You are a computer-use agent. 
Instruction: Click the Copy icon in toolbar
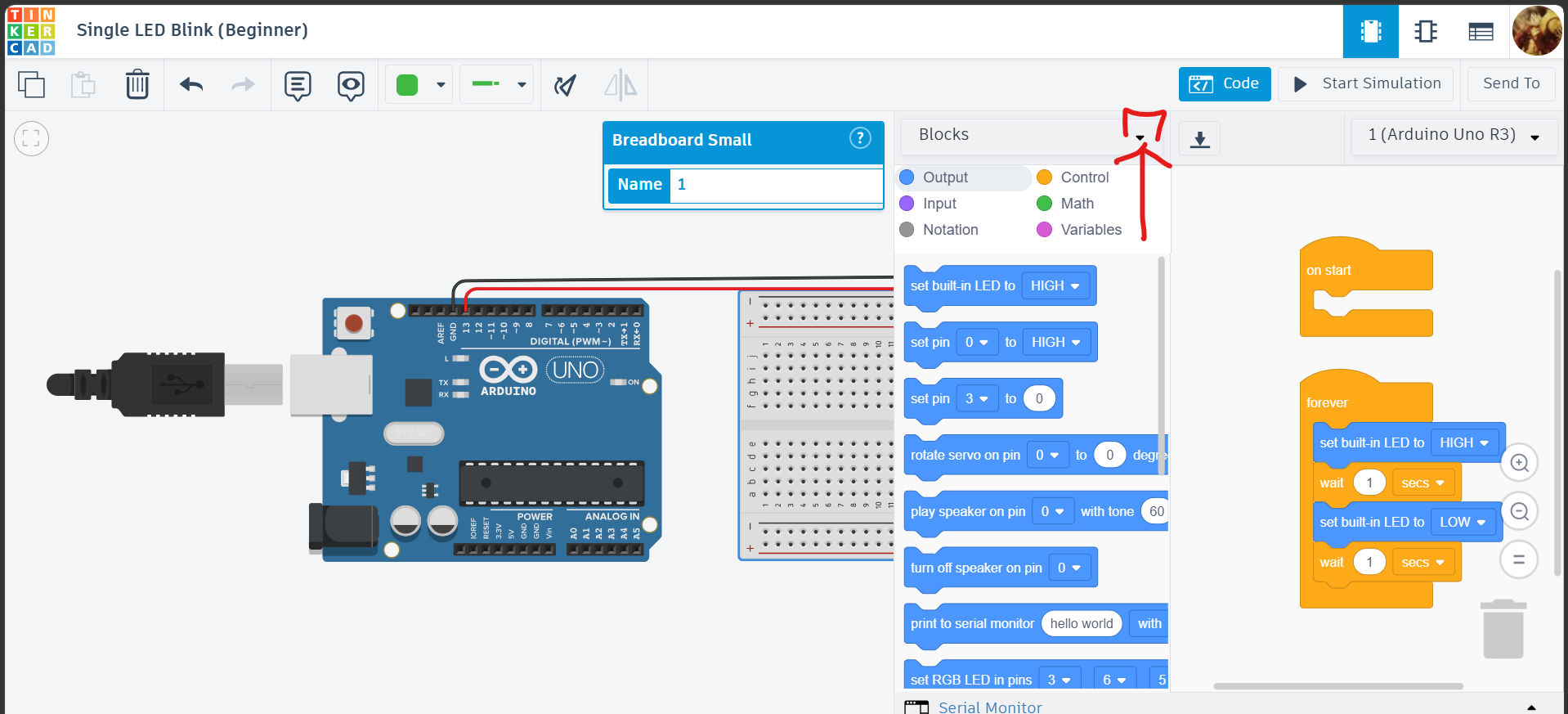click(x=31, y=84)
